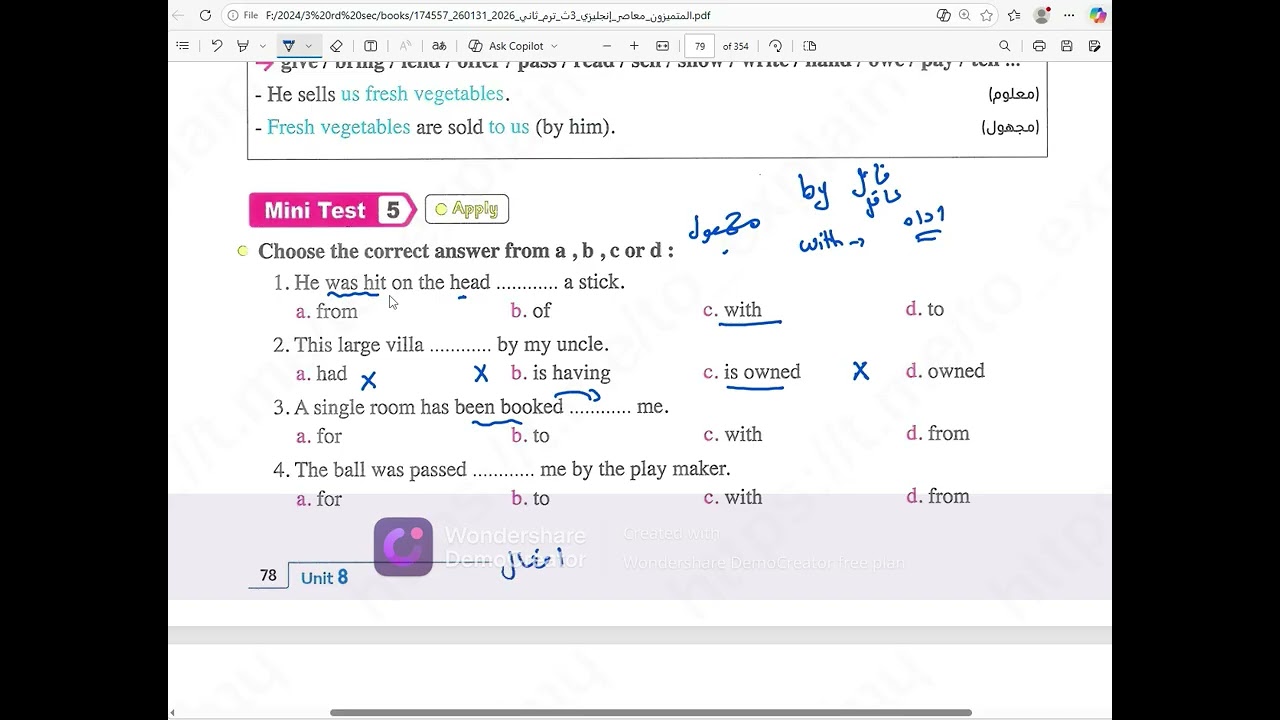The width and height of the screenshot is (1280, 720).
Task: Open Draw pen options dropdown
Action: 308,46
